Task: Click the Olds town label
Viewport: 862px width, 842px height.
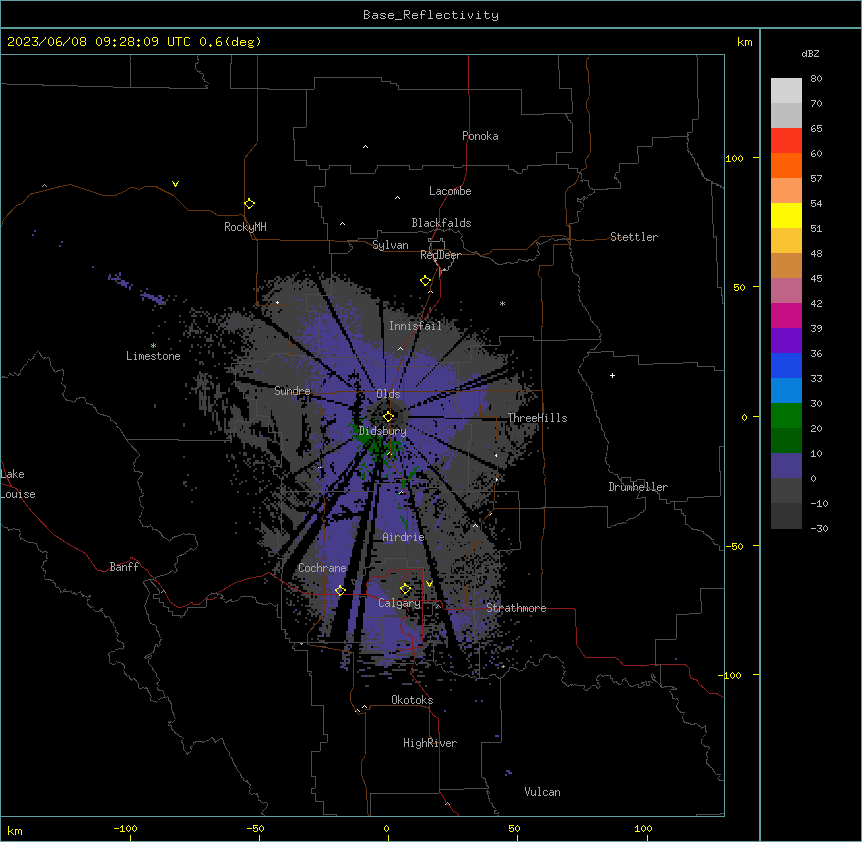Action: [388, 394]
